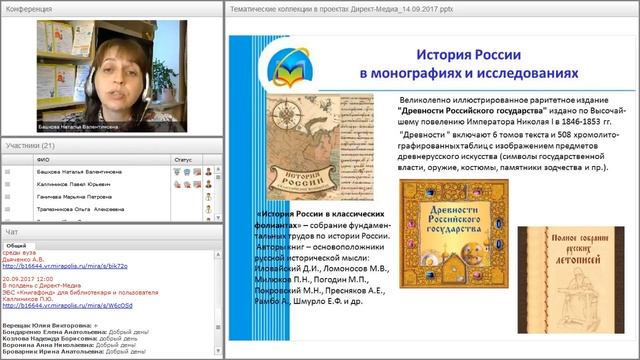Click the participant avatar icon for Трапезникова Ольга
The height and width of the screenshot is (360, 640).
click(209, 209)
